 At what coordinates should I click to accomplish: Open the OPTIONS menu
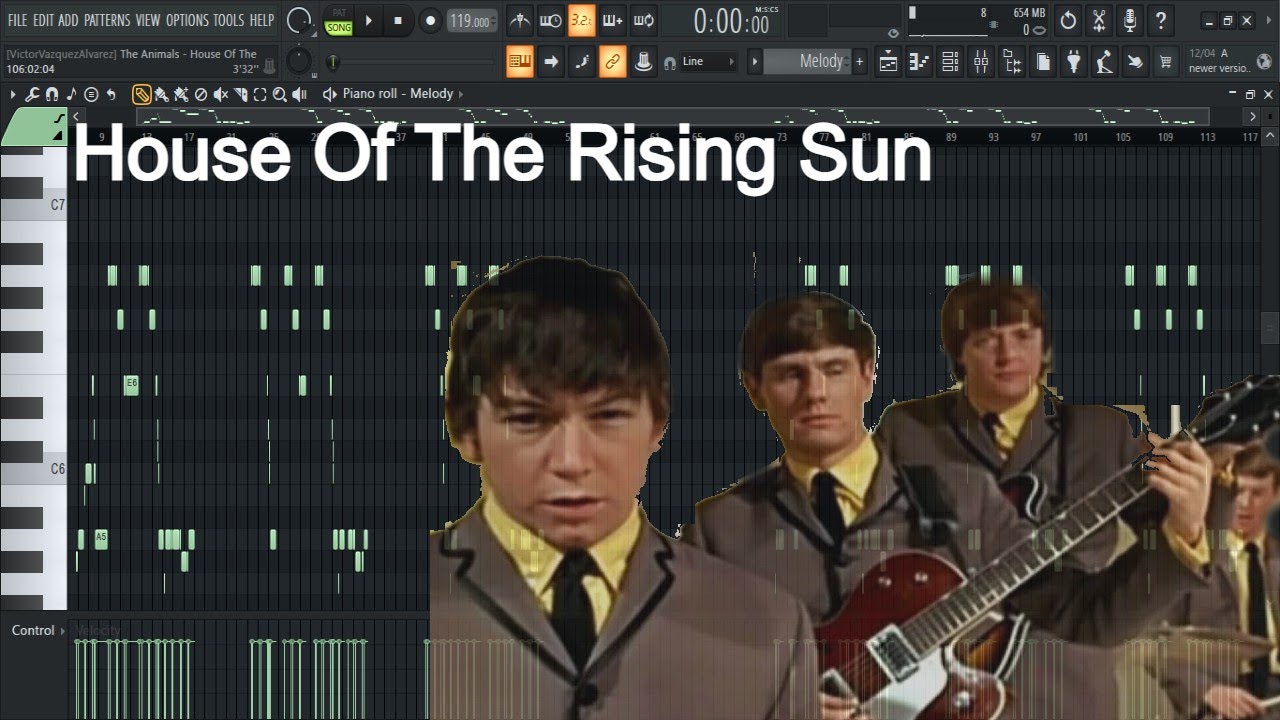[187, 20]
